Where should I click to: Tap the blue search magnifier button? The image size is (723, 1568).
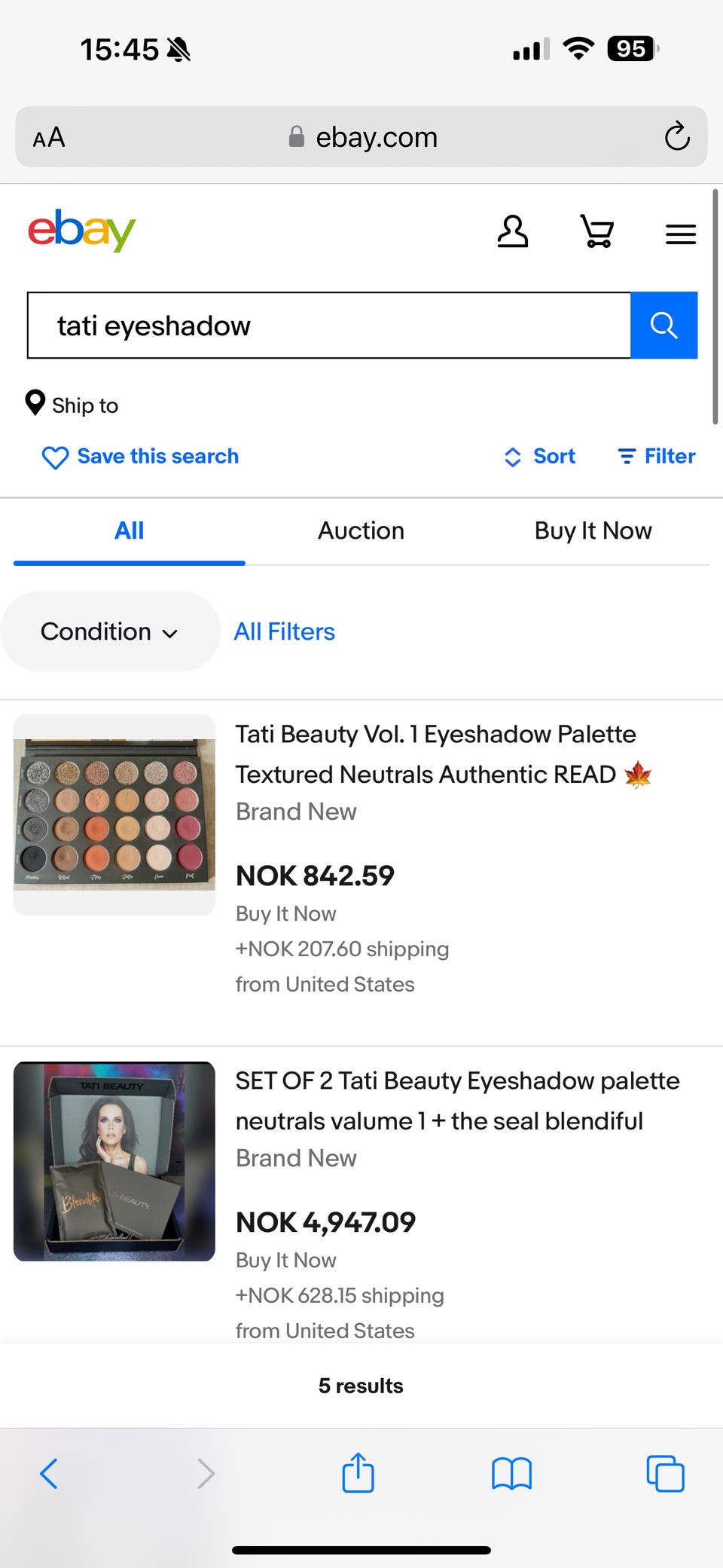[664, 326]
